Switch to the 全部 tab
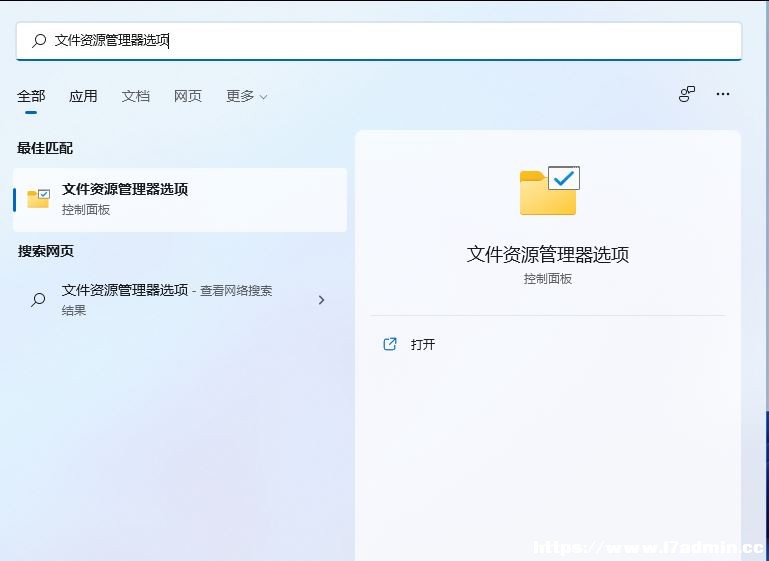Viewport: 769px width, 561px height. [x=31, y=96]
